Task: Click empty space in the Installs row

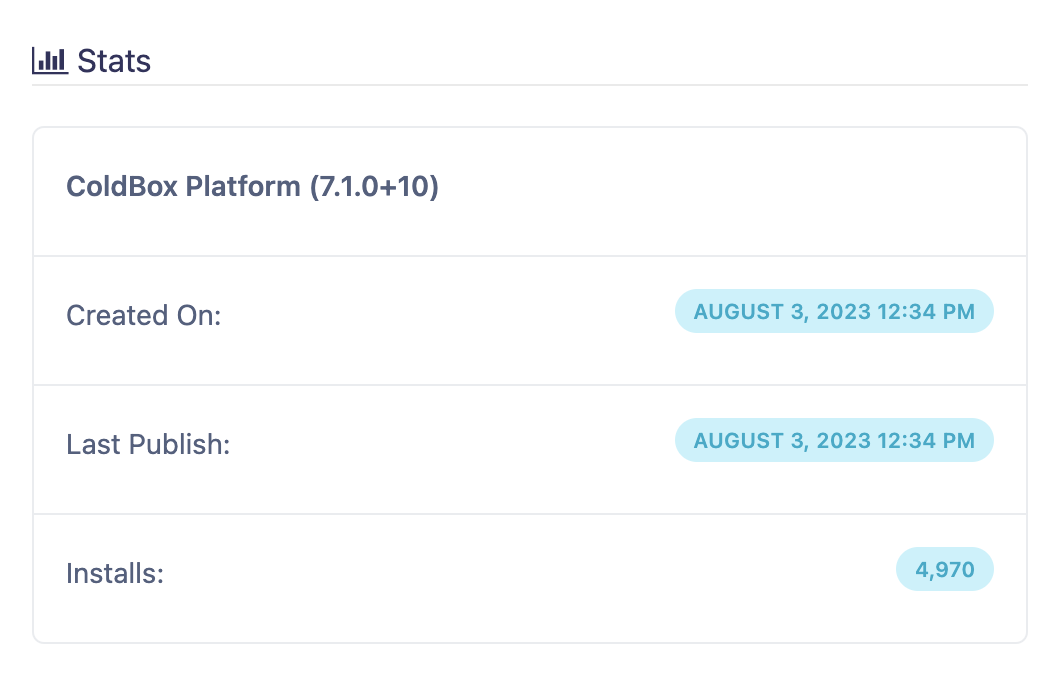Action: (500, 574)
